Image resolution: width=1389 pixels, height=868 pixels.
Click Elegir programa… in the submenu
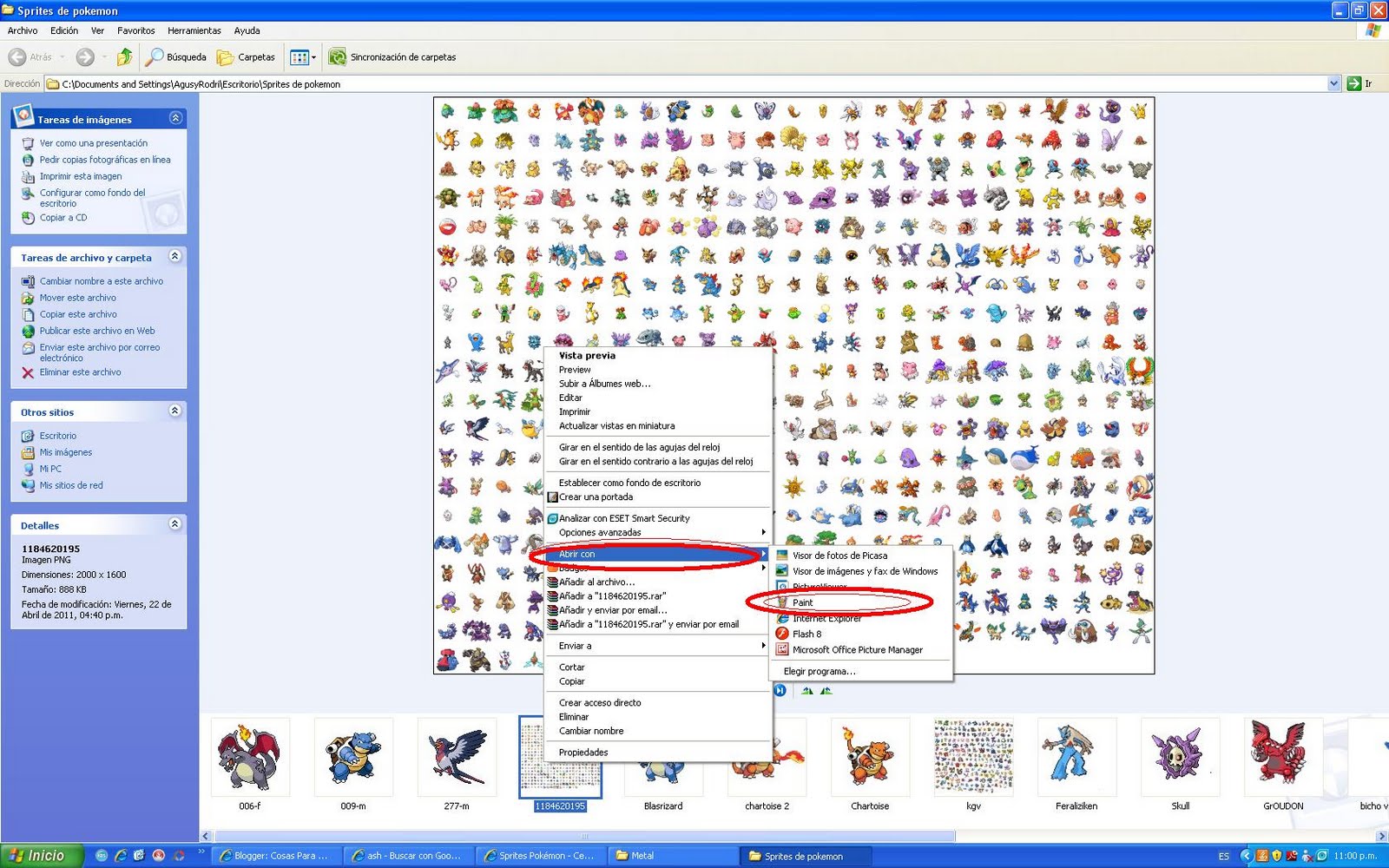coord(820,671)
